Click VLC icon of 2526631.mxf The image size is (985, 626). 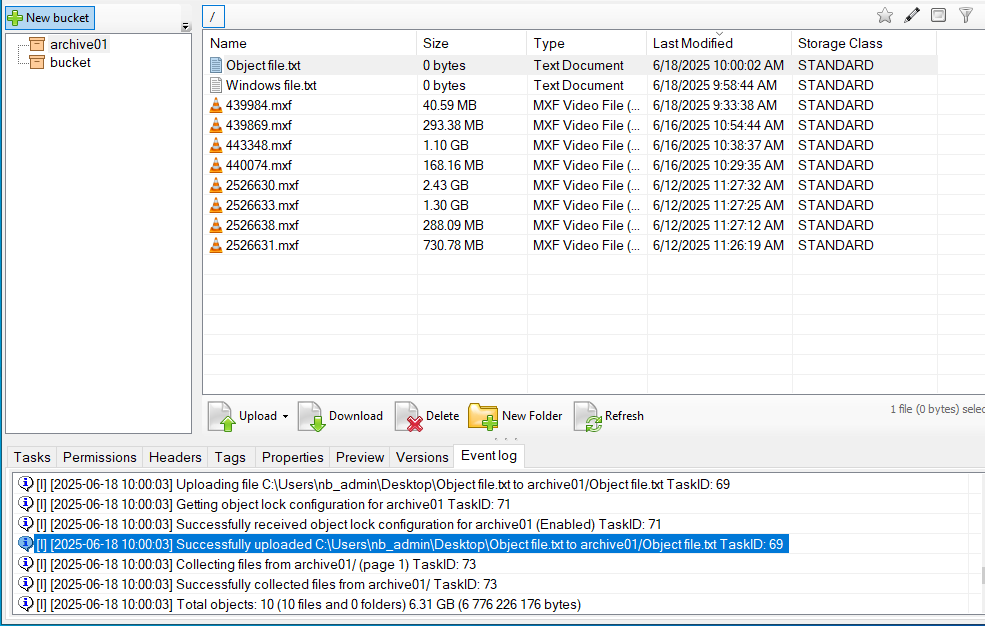[x=215, y=245]
